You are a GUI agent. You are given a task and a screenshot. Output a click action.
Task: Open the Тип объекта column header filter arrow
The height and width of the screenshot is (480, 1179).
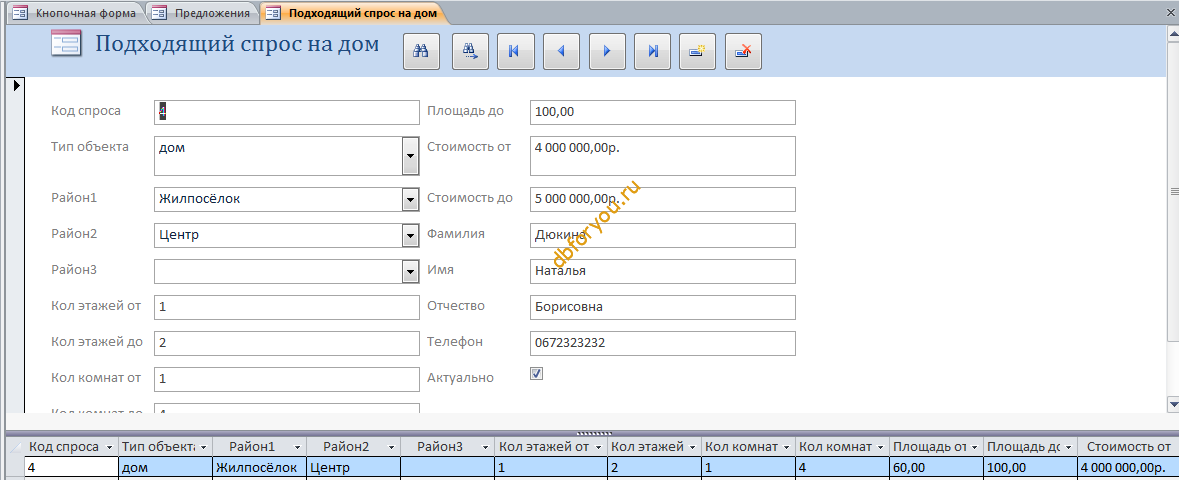tap(204, 447)
